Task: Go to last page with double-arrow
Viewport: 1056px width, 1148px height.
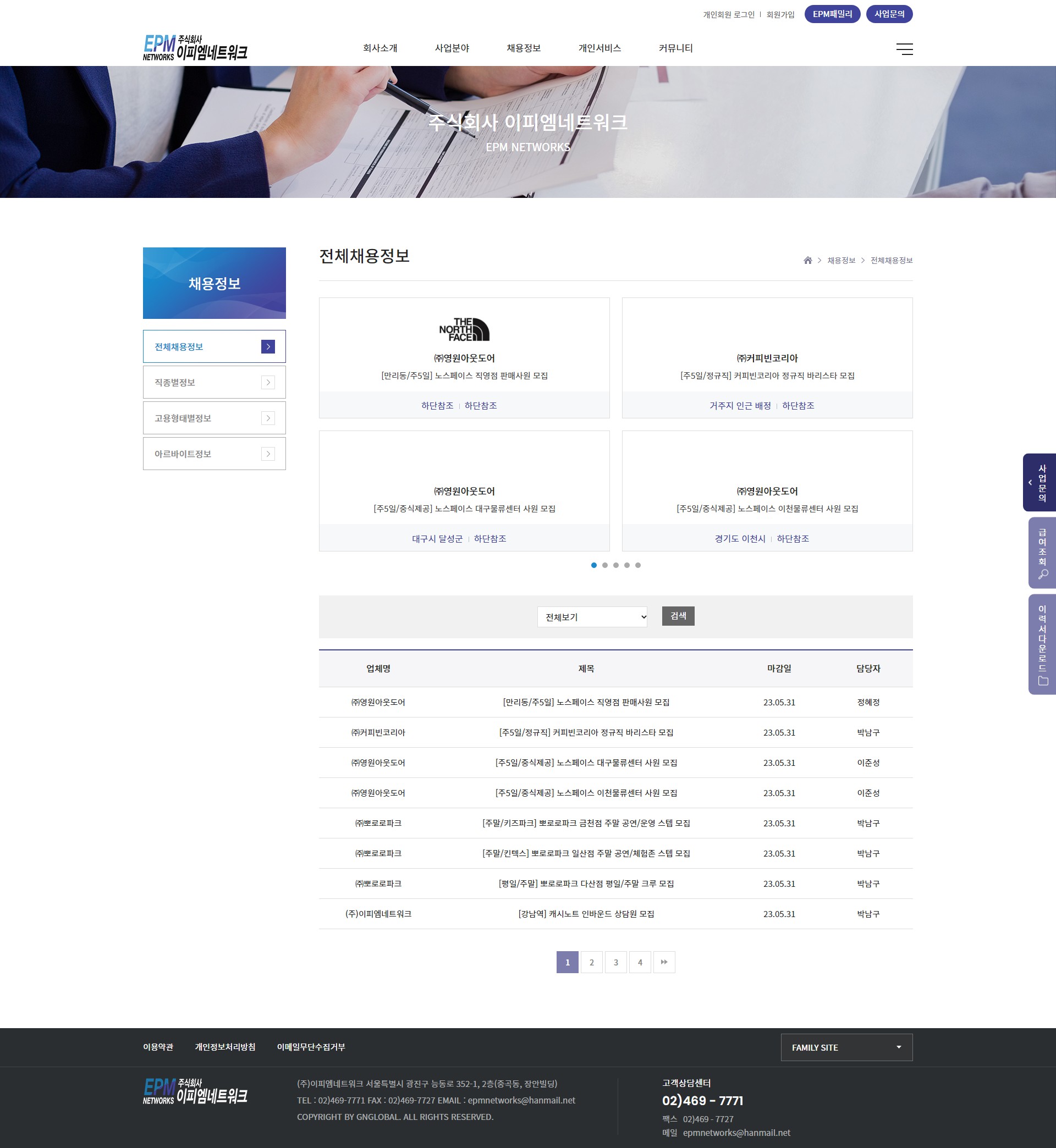Action: [x=664, y=962]
